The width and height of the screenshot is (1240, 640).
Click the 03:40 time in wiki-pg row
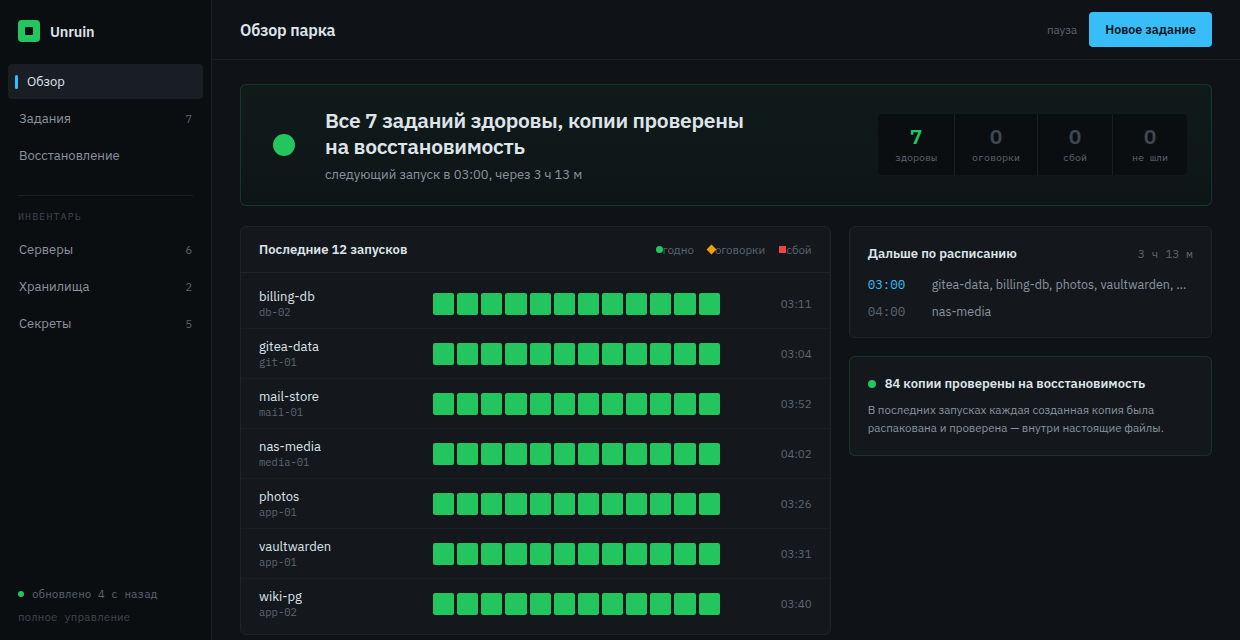click(796, 604)
